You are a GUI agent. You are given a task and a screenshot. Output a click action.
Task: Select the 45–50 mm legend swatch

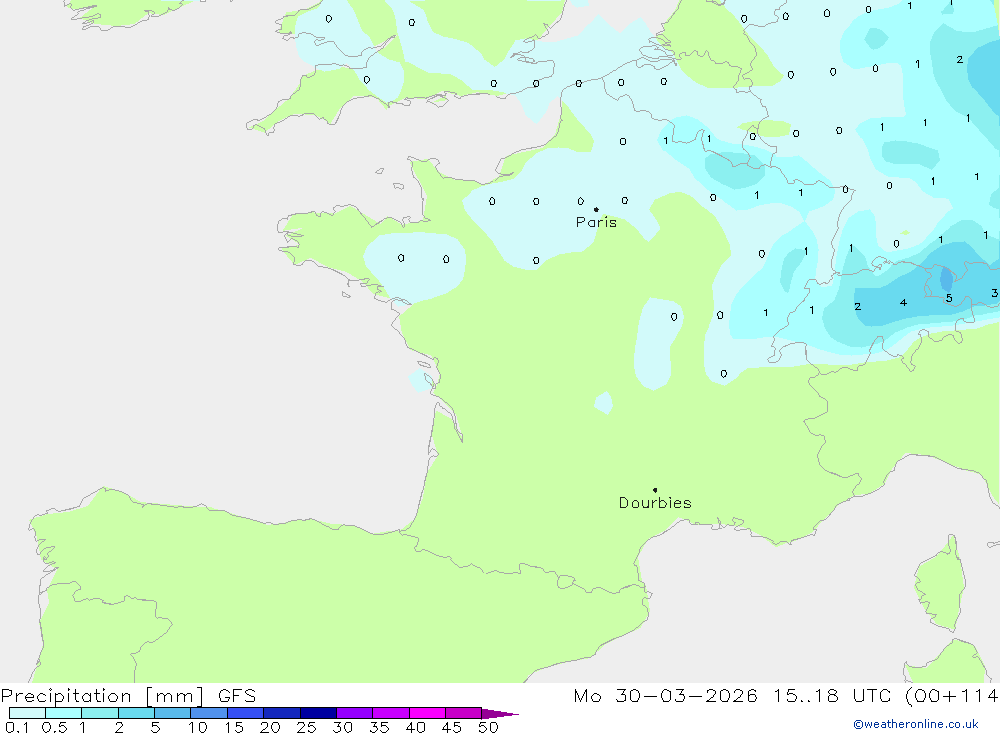464,713
